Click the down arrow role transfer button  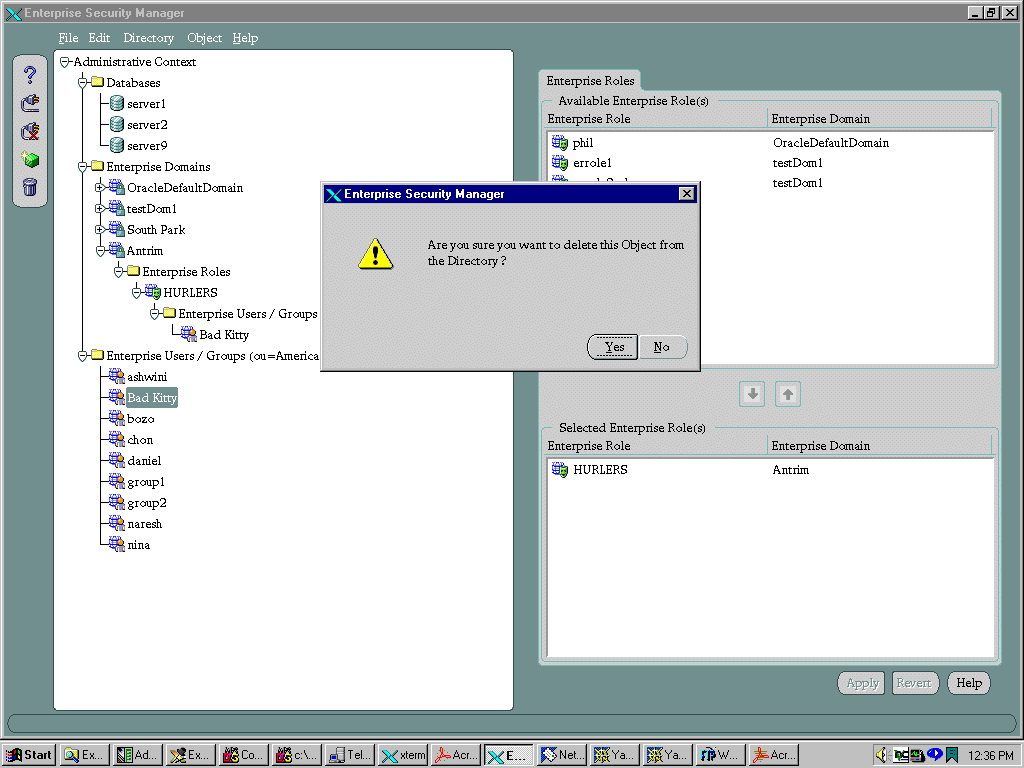[753, 395]
